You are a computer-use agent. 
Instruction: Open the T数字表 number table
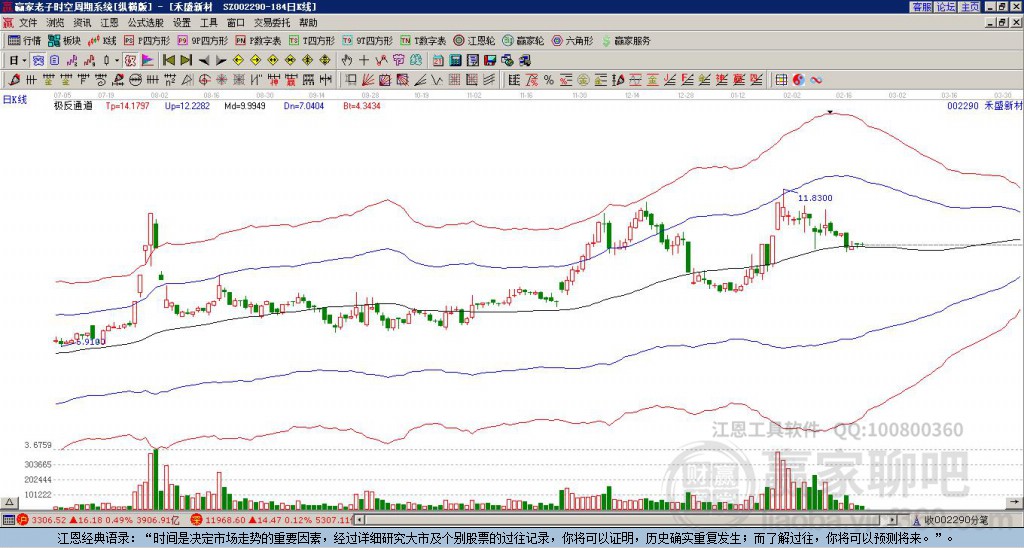click(423, 40)
